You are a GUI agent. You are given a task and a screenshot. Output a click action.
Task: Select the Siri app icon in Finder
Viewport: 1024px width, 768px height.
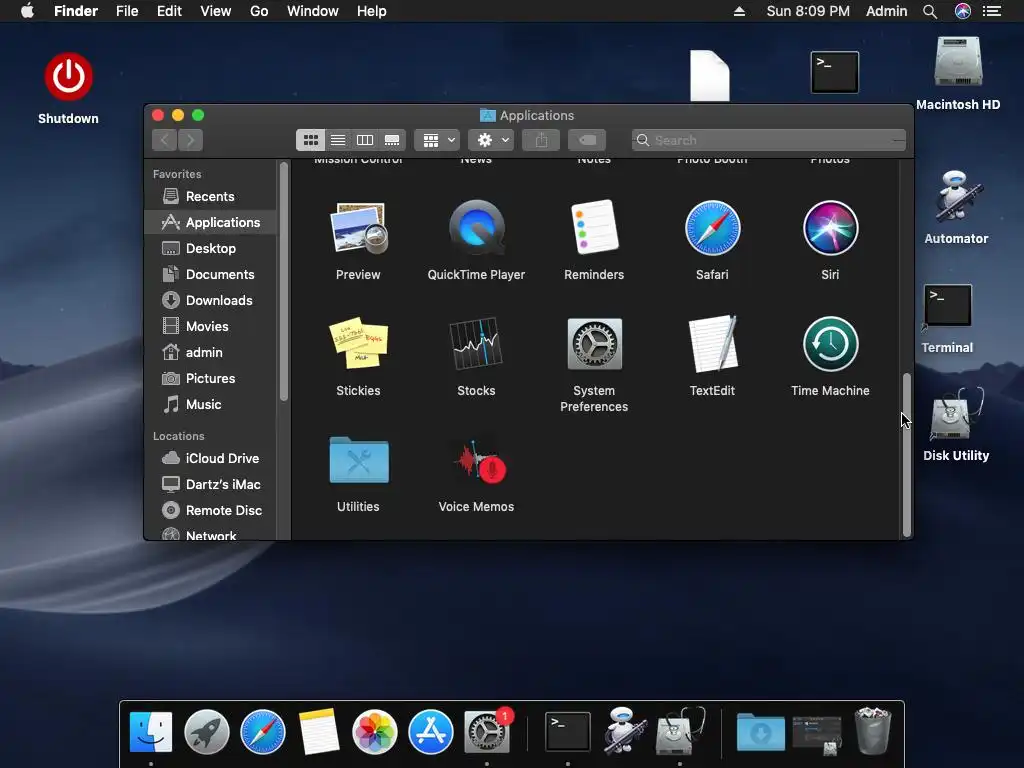tap(831, 228)
